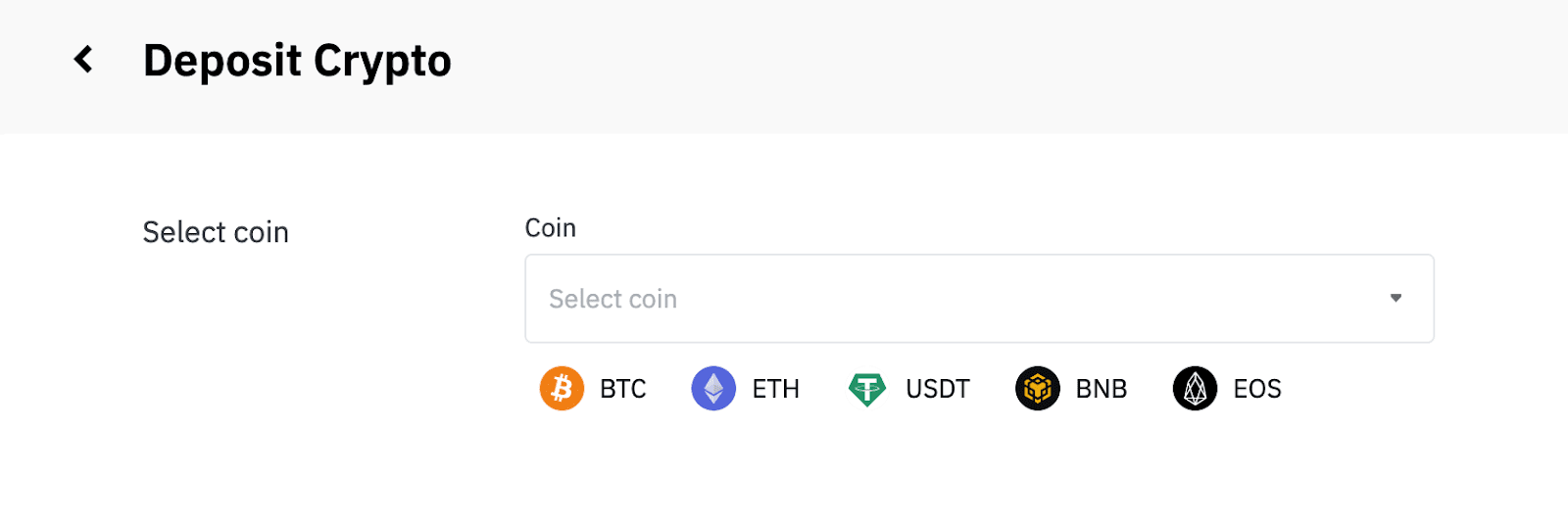Click the USDT shortcut label
The image size is (1568, 524).
(x=938, y=389)
